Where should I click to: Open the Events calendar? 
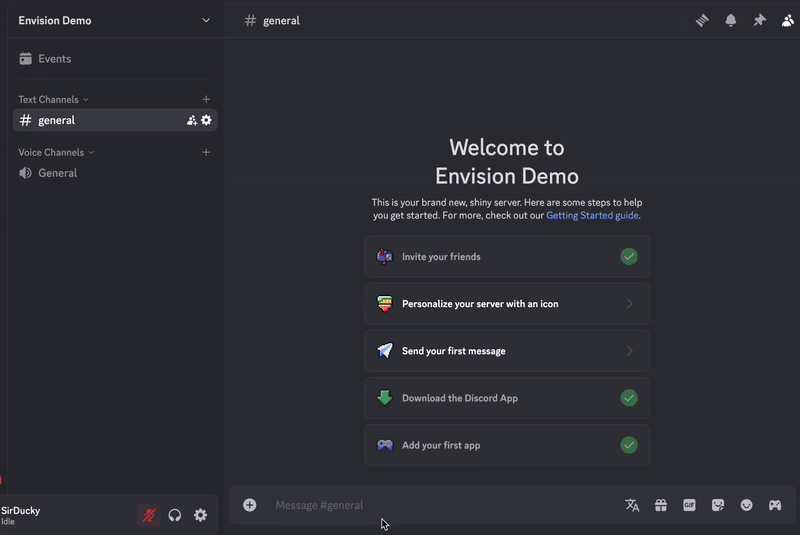click(x=115, y=59)
